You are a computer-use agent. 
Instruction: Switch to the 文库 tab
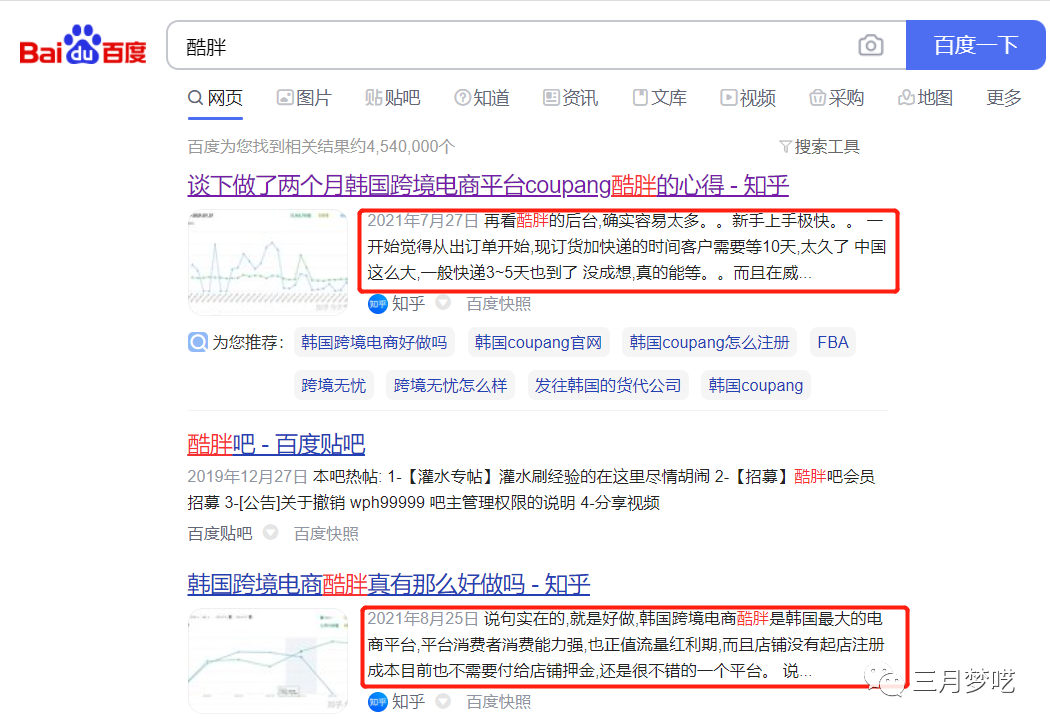(x=660, y=98)
